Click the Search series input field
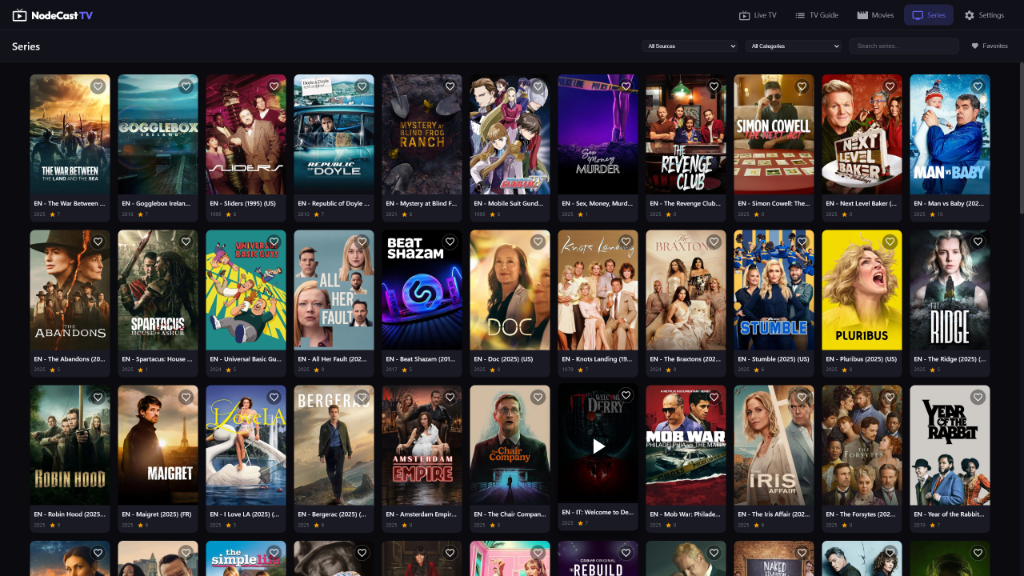 click(904, 46)
